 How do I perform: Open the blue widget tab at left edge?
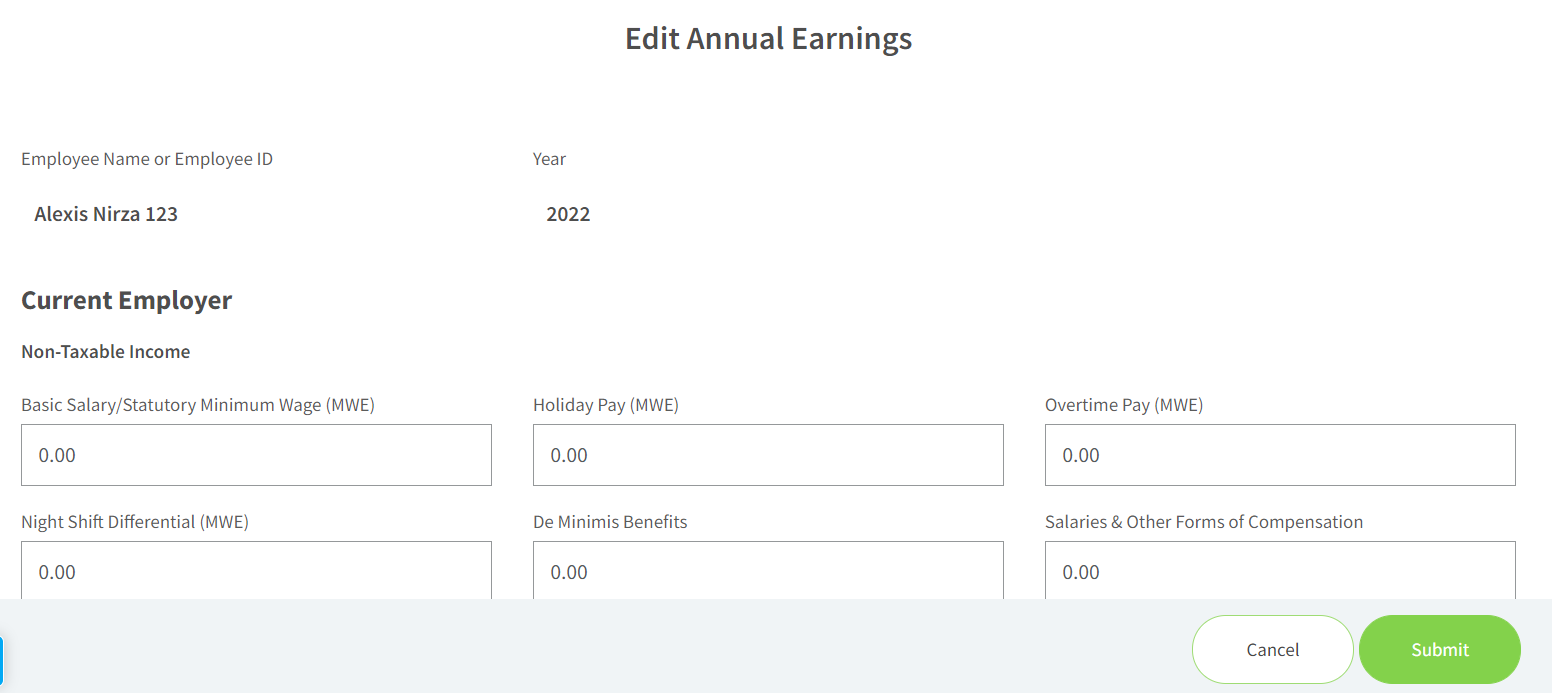point(2,661)
